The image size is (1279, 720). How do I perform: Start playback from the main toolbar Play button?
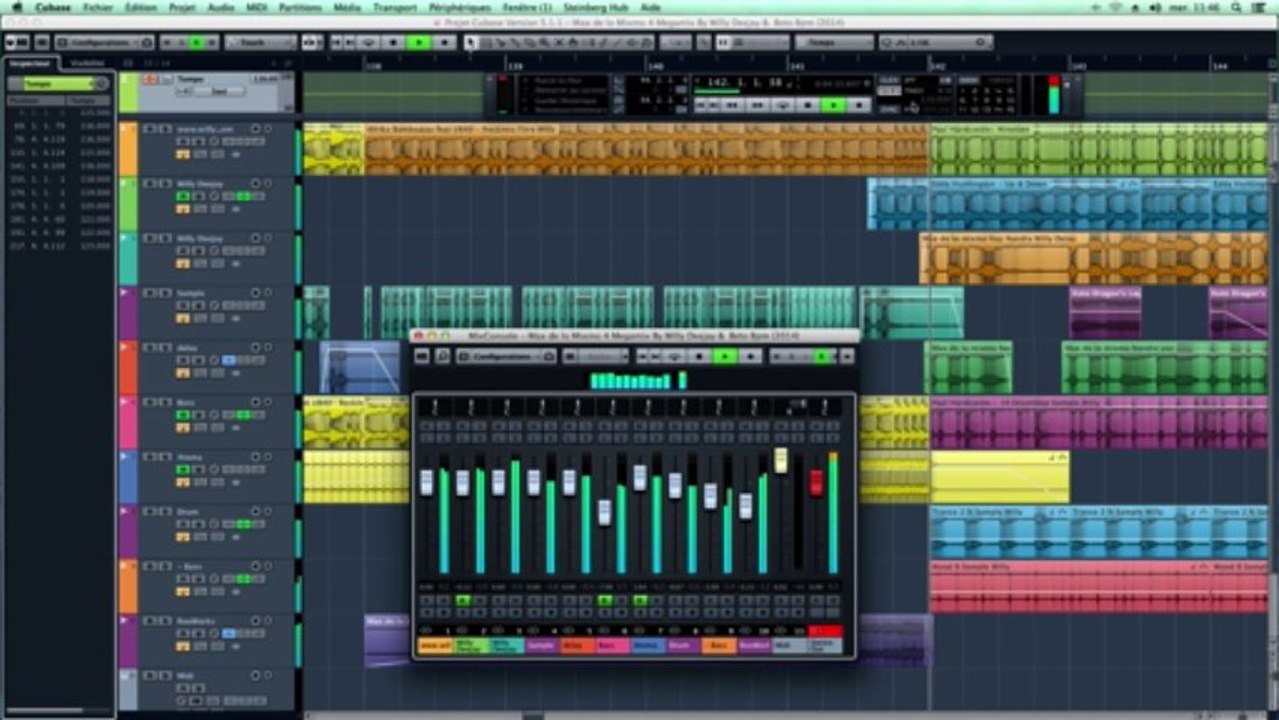[419, 42]
